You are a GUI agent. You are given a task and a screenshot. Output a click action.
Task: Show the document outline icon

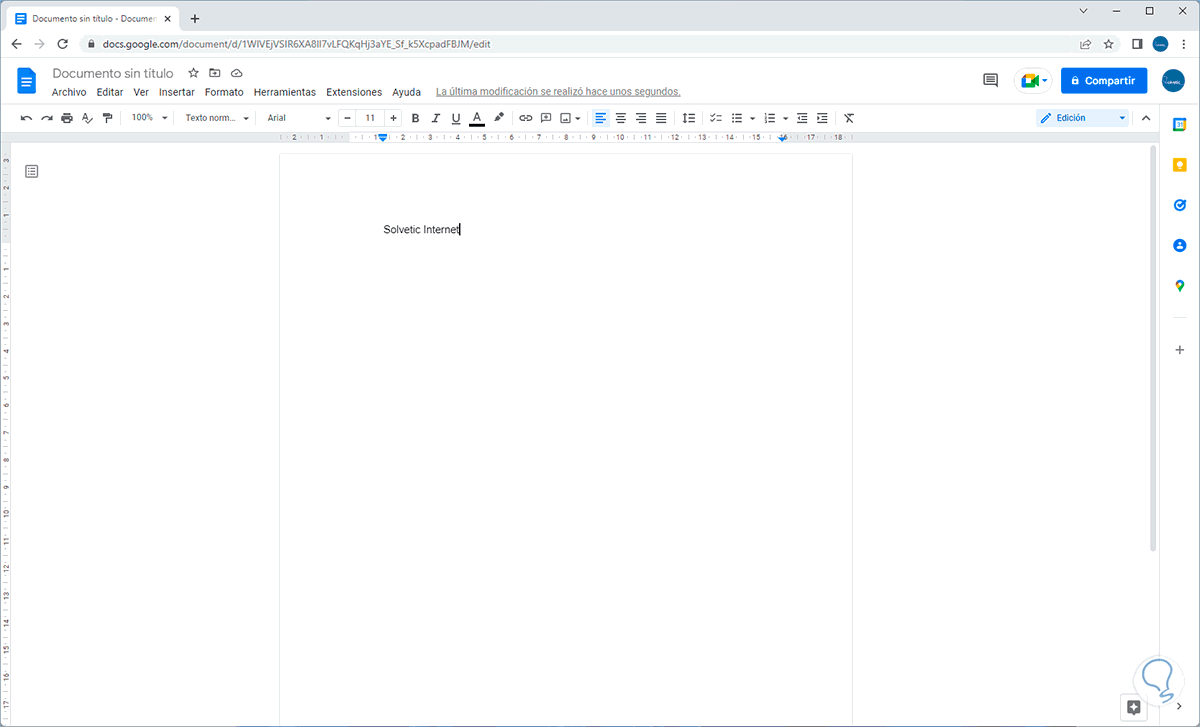click(x=32, y=171)
